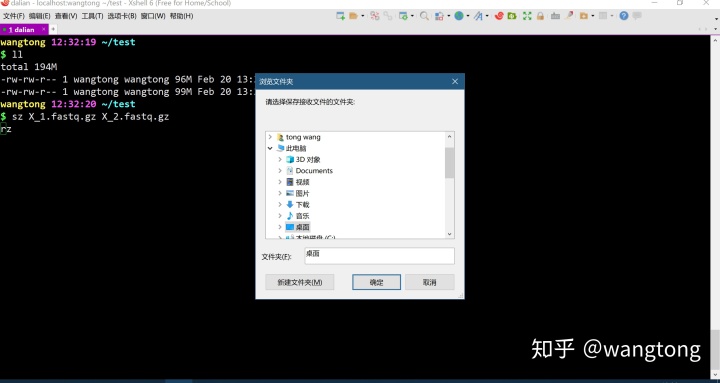The height and width of the screenshot is (383, 720).
Task: Open the 编辑(E) menu
Action: click(x=39, y=16)
